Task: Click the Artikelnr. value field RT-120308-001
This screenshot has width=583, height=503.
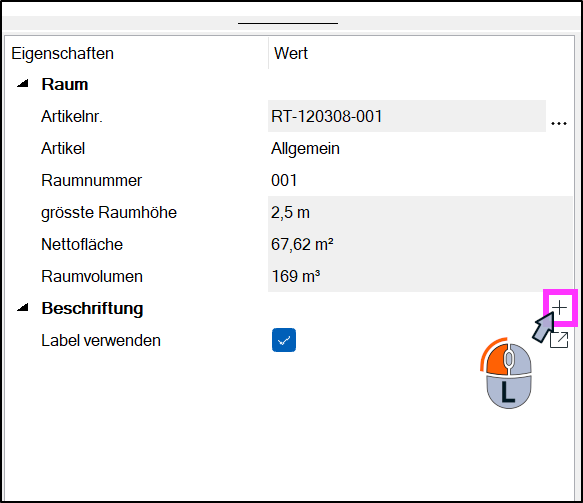Action: [407, 116]
